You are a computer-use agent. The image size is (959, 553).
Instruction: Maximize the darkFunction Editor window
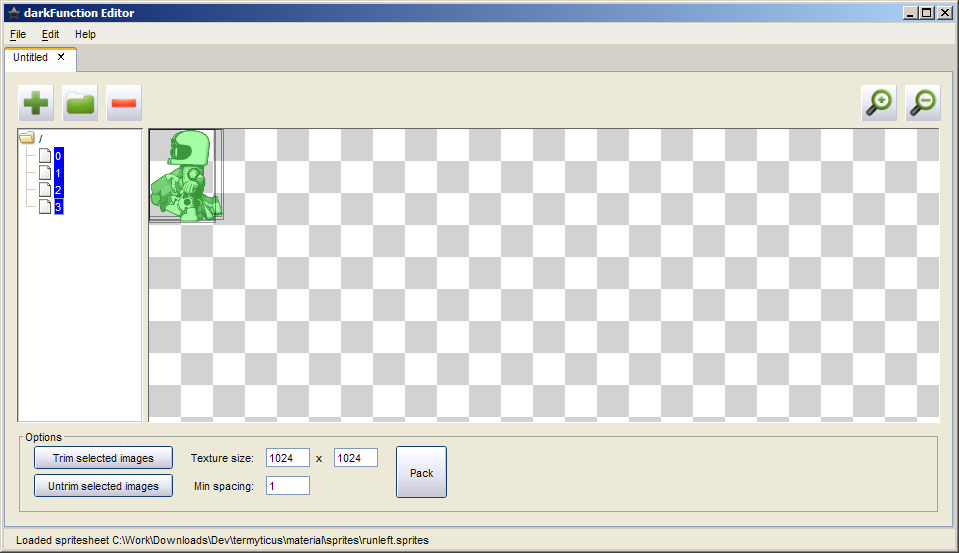pyautogui.click(x=927, y=13)
